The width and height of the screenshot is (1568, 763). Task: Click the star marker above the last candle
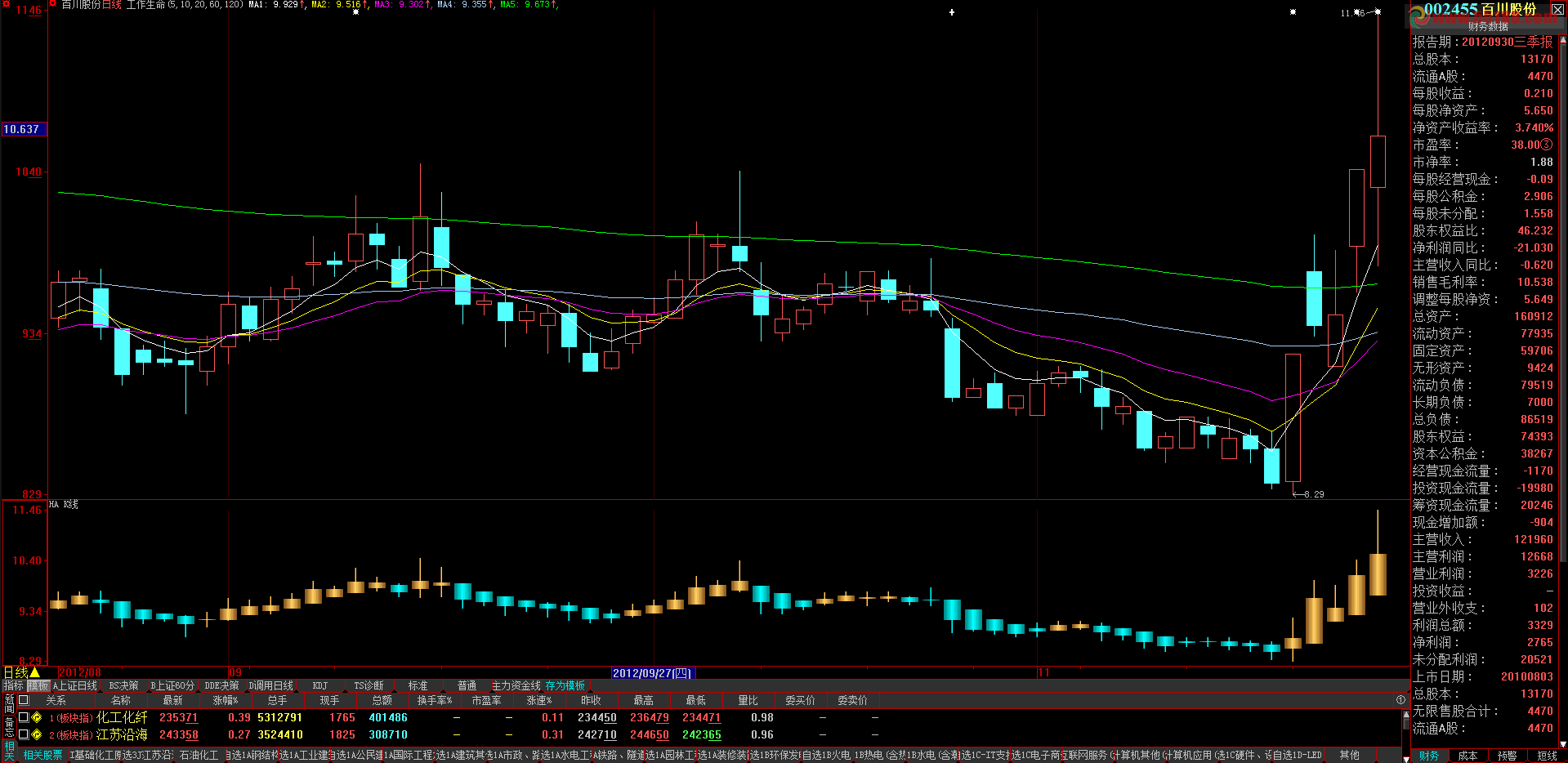pos(1378,12)
